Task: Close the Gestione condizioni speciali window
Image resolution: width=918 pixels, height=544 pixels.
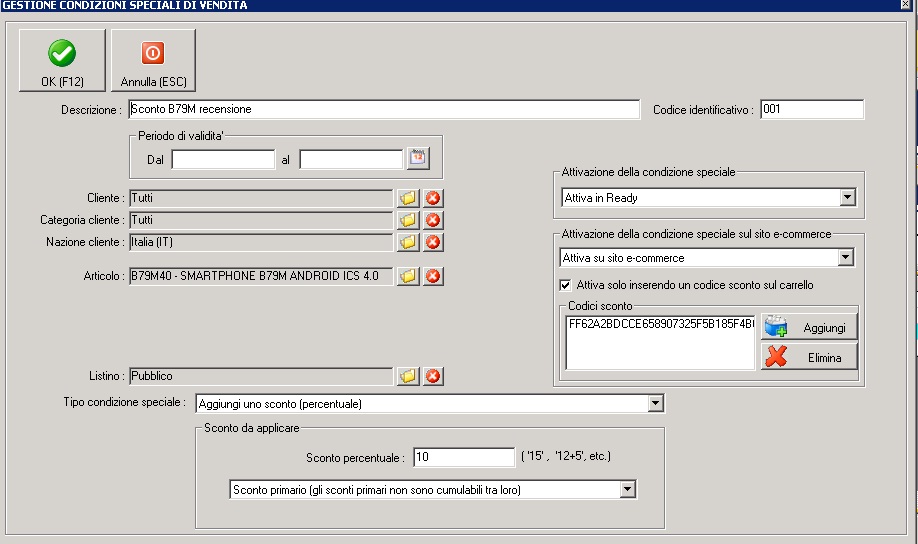Action: 905,5
